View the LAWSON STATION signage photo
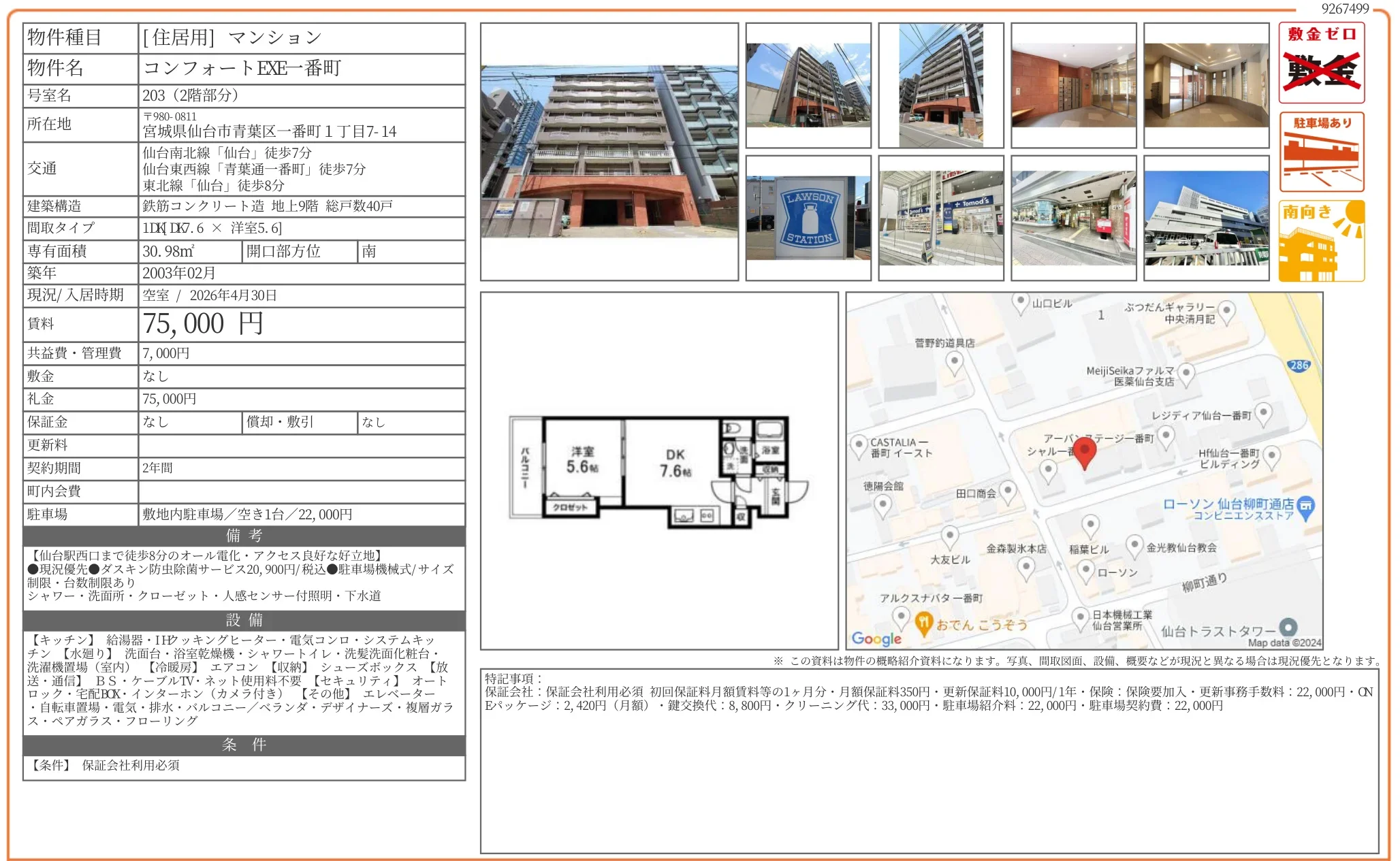Image resolution: width=1400 pixels, height=861 pixels. [x=808, y=216]
